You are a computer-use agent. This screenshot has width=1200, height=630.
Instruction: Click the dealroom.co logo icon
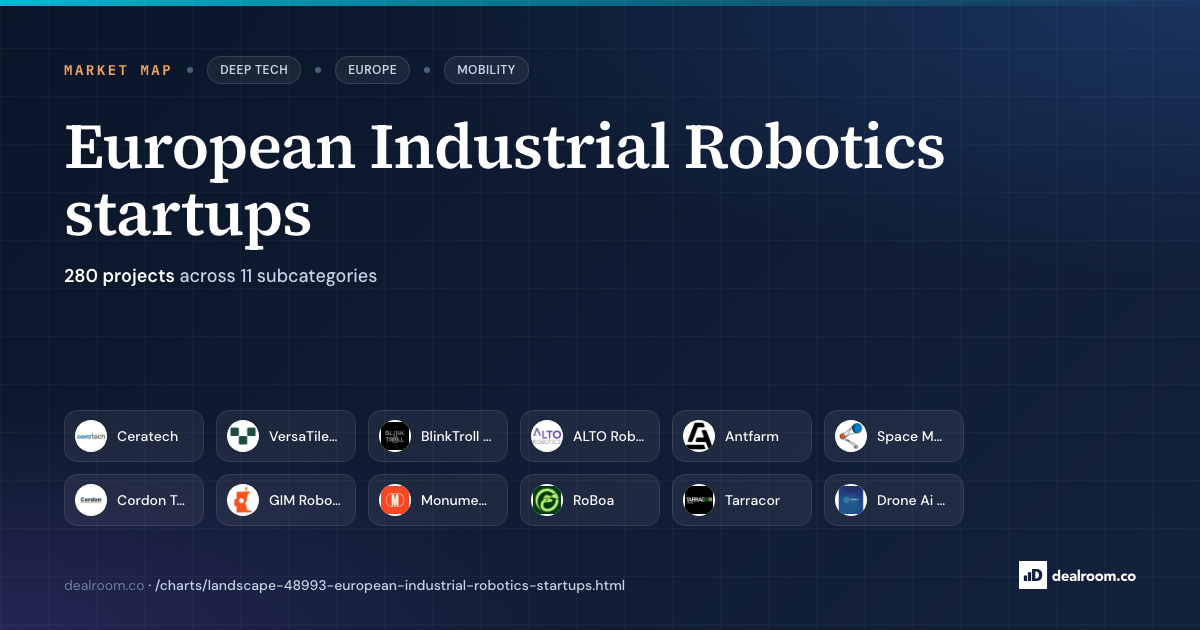[x=1033, y=575]
